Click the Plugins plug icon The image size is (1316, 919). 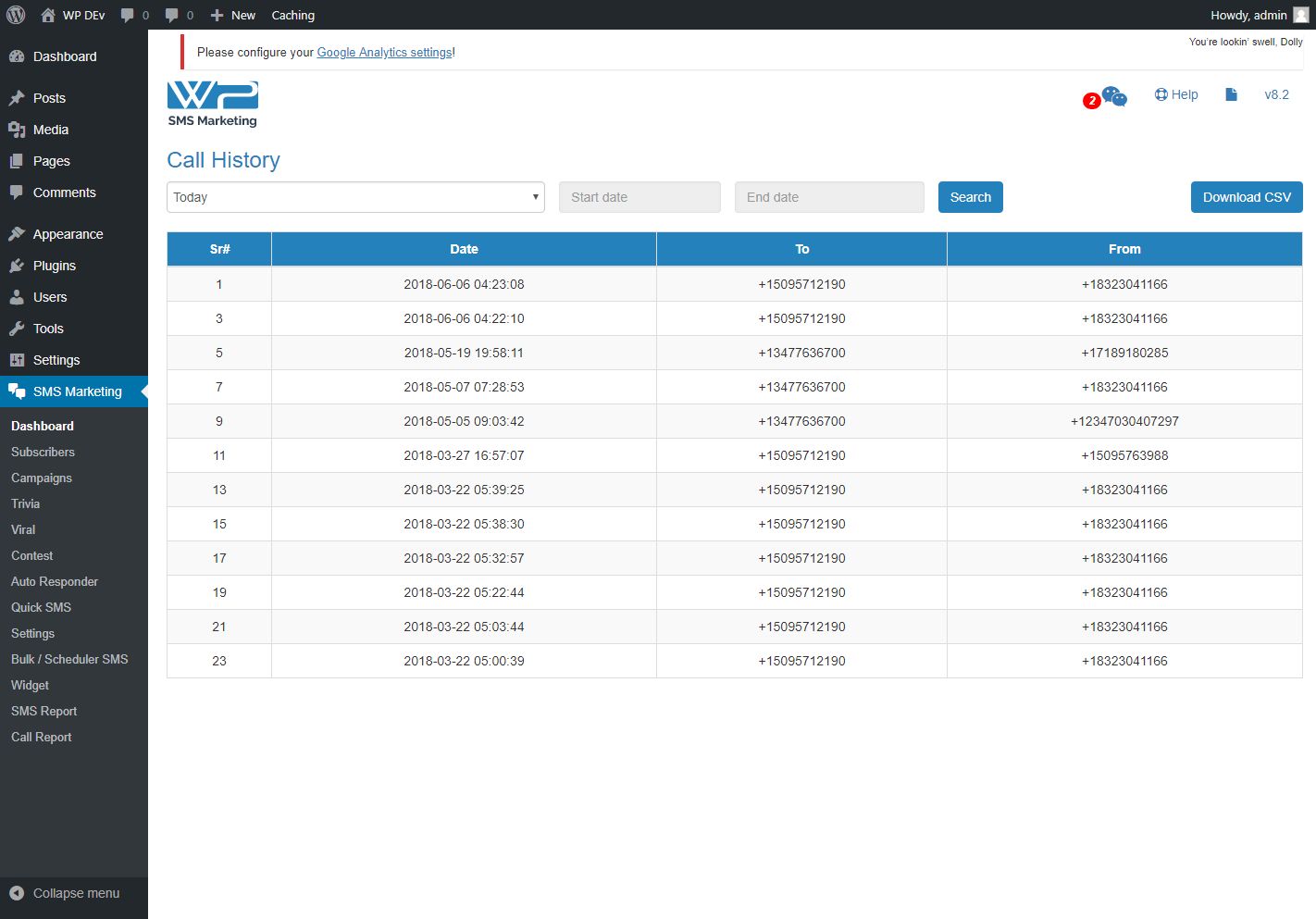coord(17,266)
